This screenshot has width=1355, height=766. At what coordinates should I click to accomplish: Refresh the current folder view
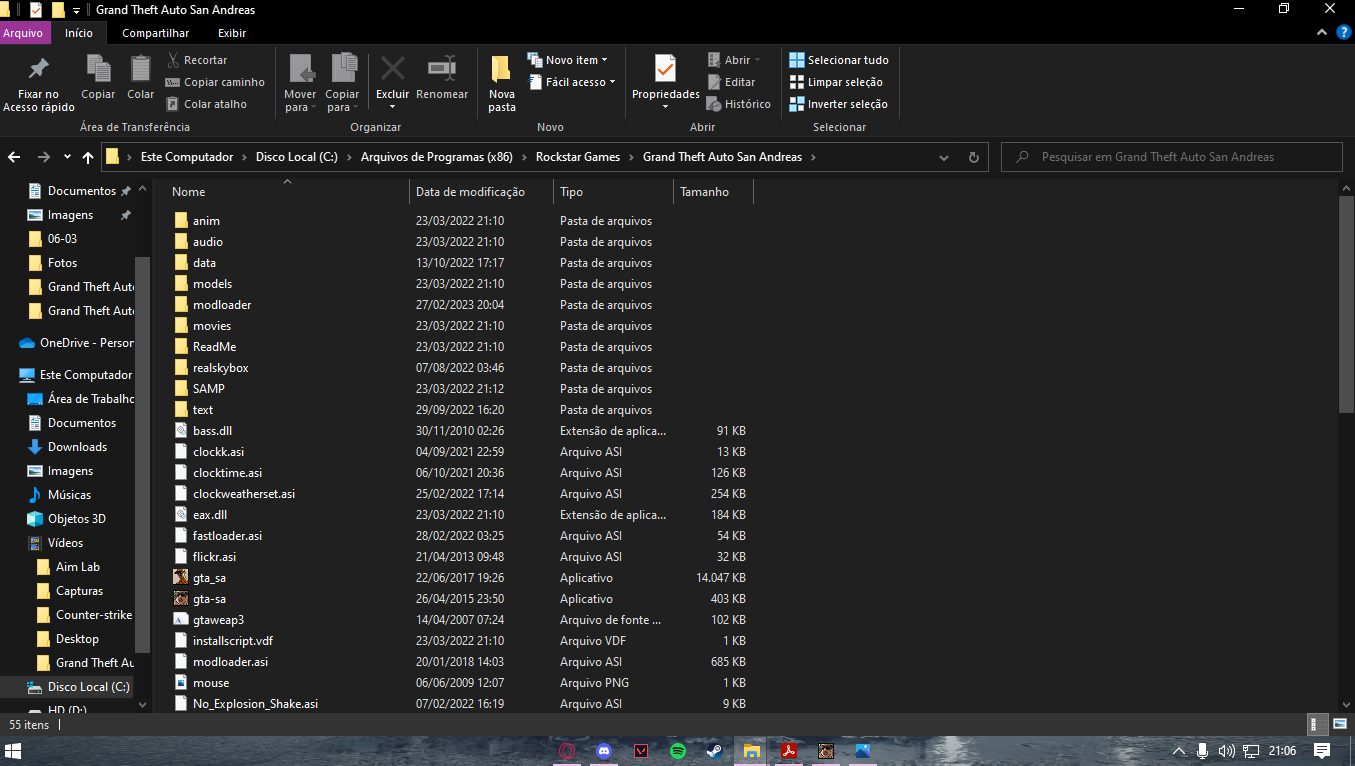pos(974,157)
